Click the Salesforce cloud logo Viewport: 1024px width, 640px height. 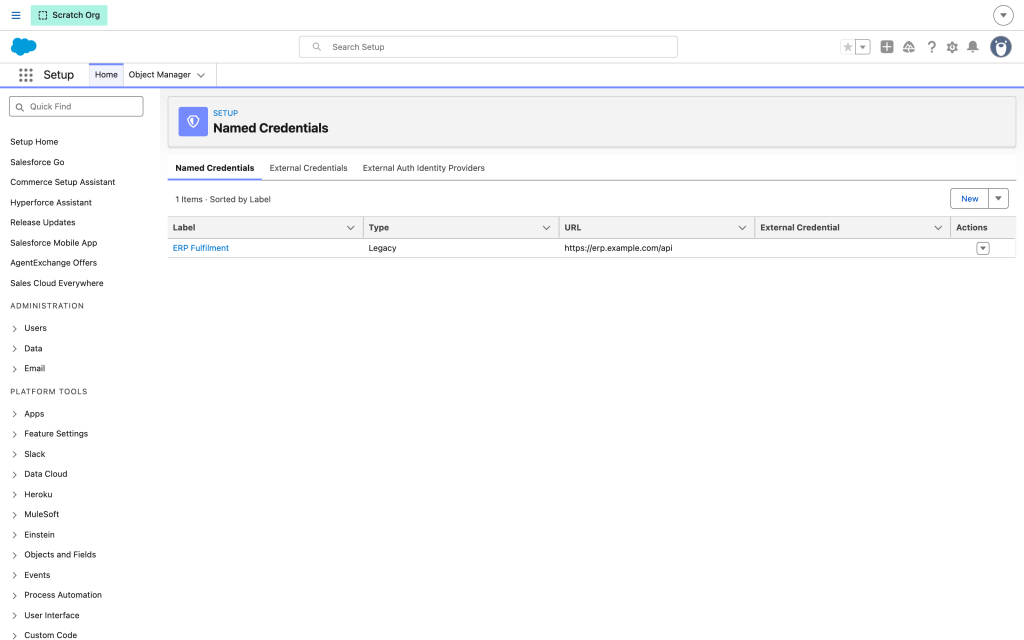[24, 46]
